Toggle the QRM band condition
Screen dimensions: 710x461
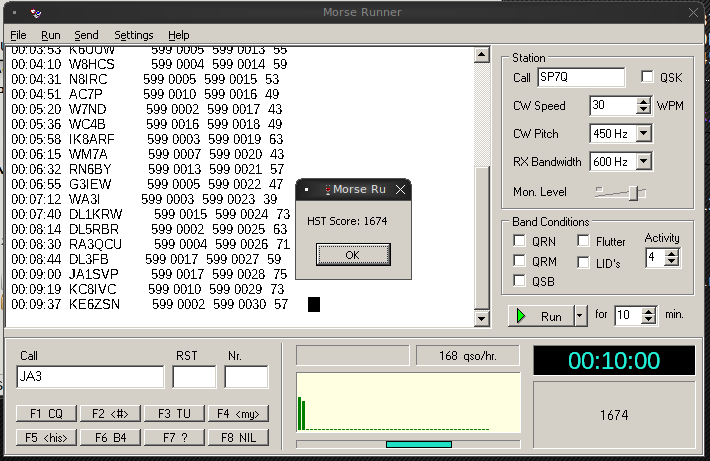pos(519,260)
